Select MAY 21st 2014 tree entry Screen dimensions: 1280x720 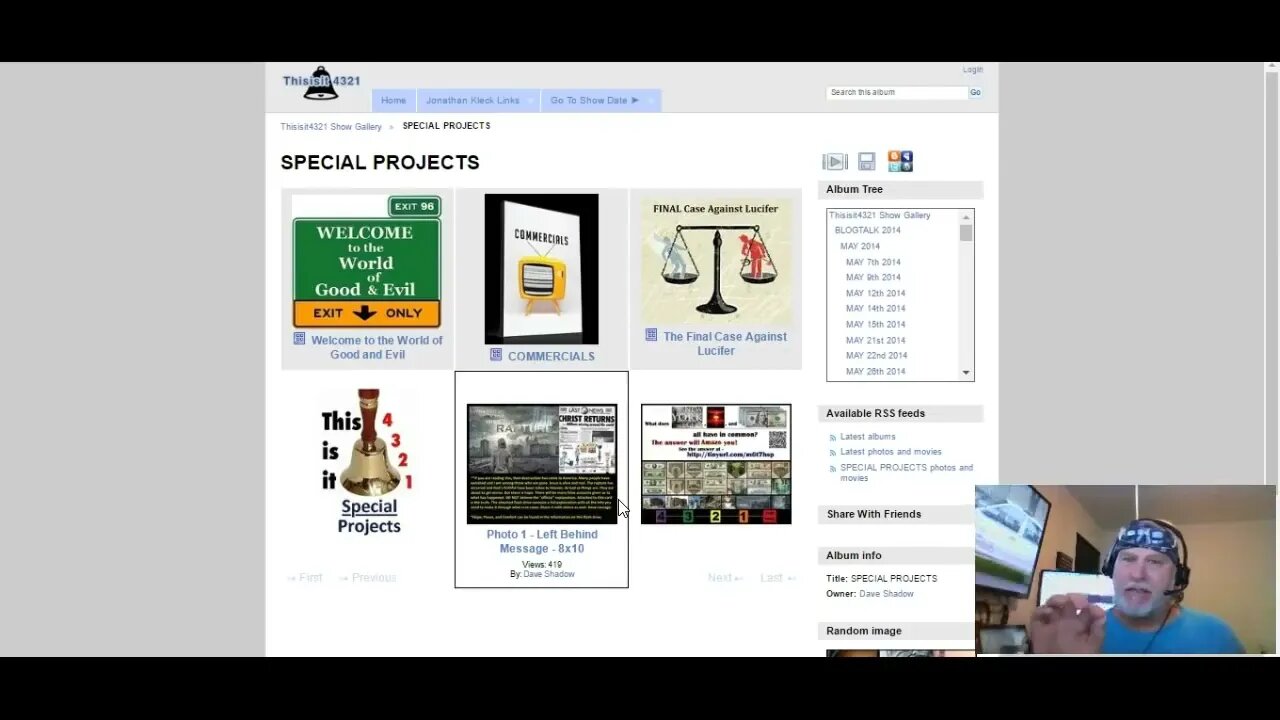tap(876, 340)
